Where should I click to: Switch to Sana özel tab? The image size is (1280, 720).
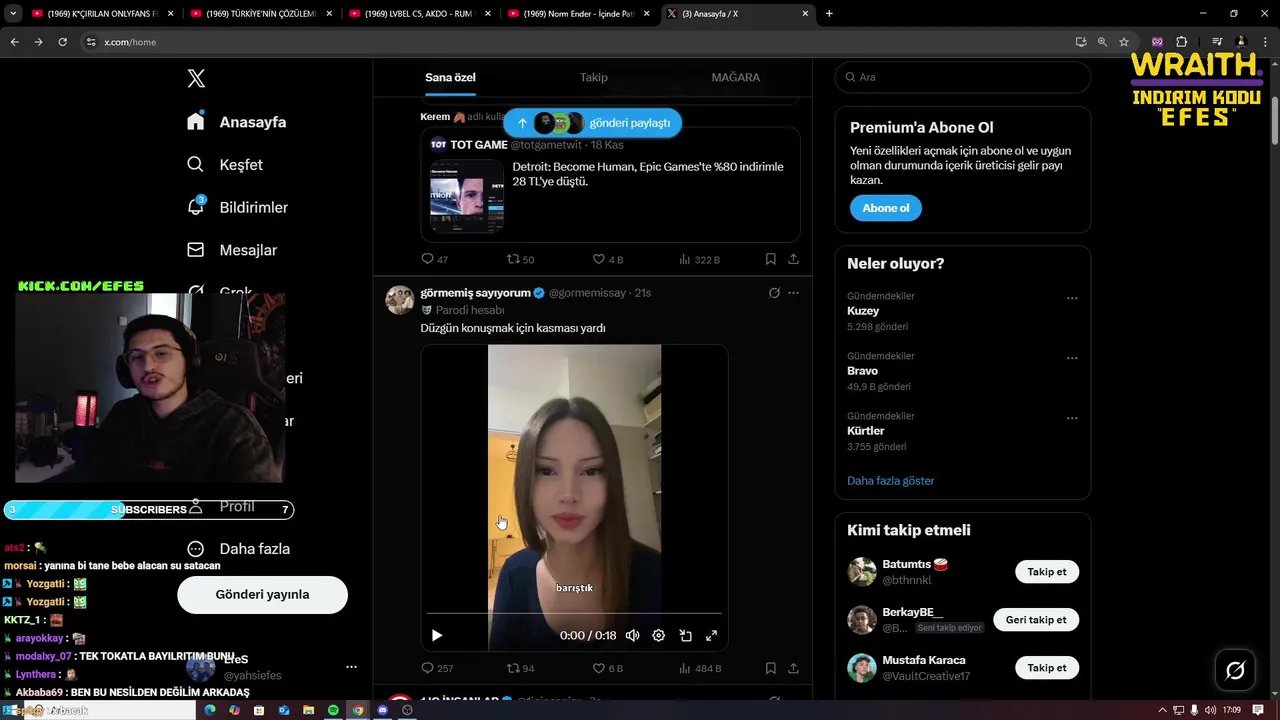click(x=450, y=77)
